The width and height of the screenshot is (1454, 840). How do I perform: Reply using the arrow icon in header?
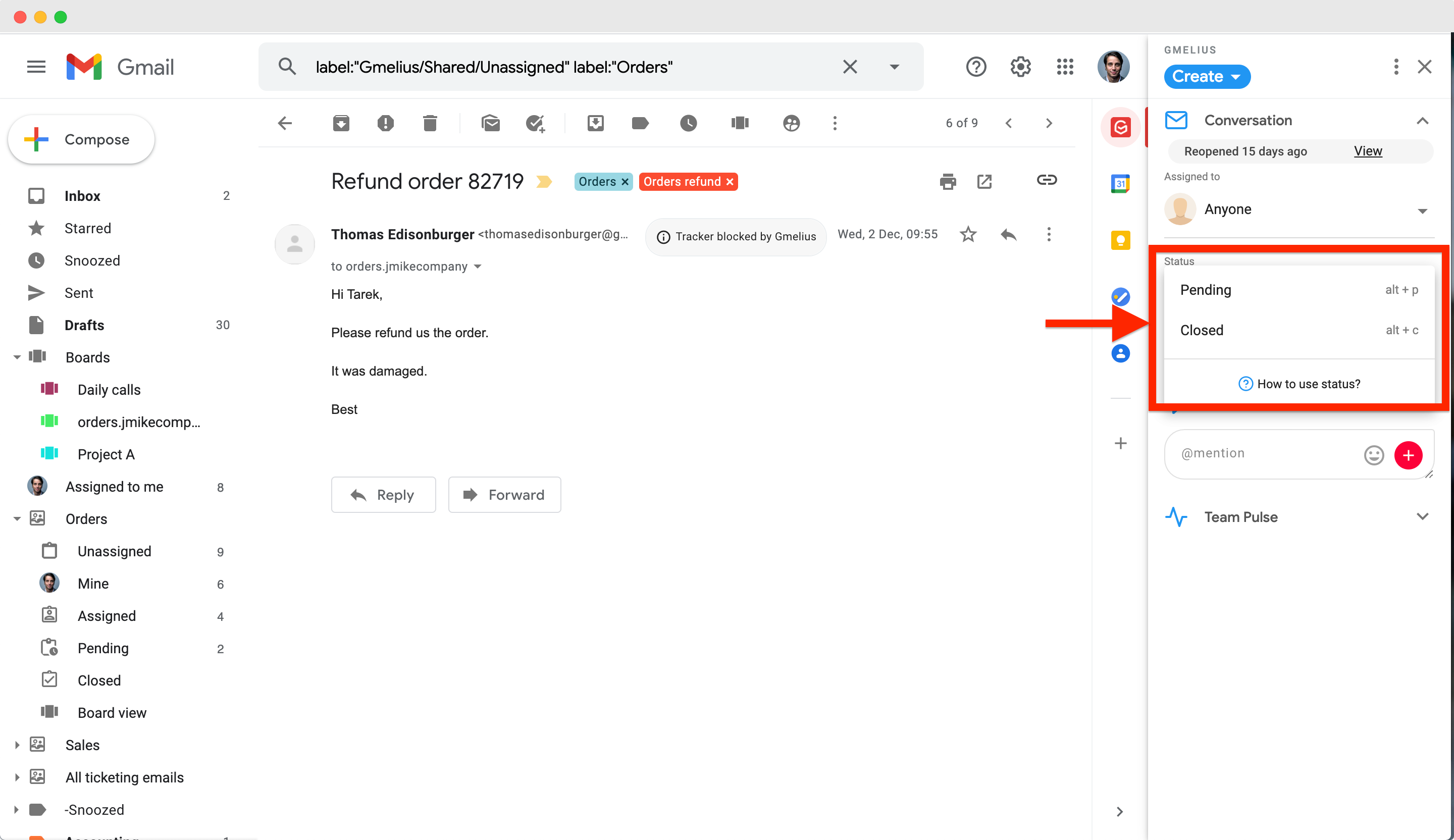[x=1008, y=234]
